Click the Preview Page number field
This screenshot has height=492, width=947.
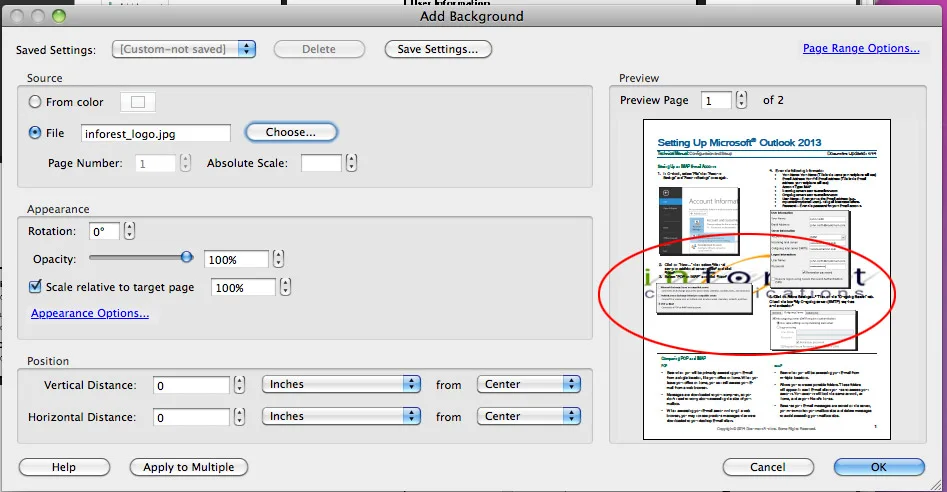(716, 100)
